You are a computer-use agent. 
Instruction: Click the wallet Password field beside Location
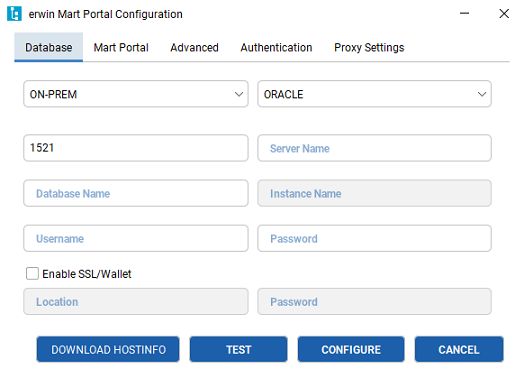coord(374,301)
